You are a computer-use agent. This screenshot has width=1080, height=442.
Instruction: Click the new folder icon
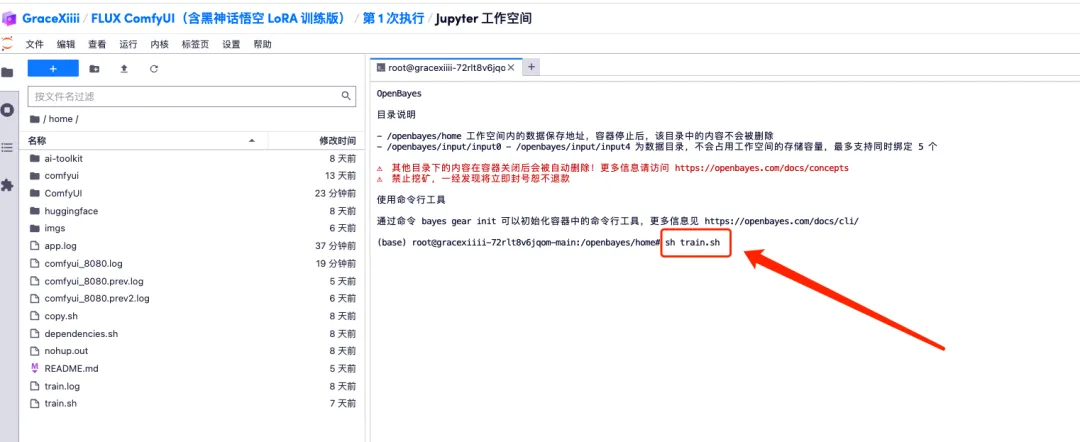[94, 69]
